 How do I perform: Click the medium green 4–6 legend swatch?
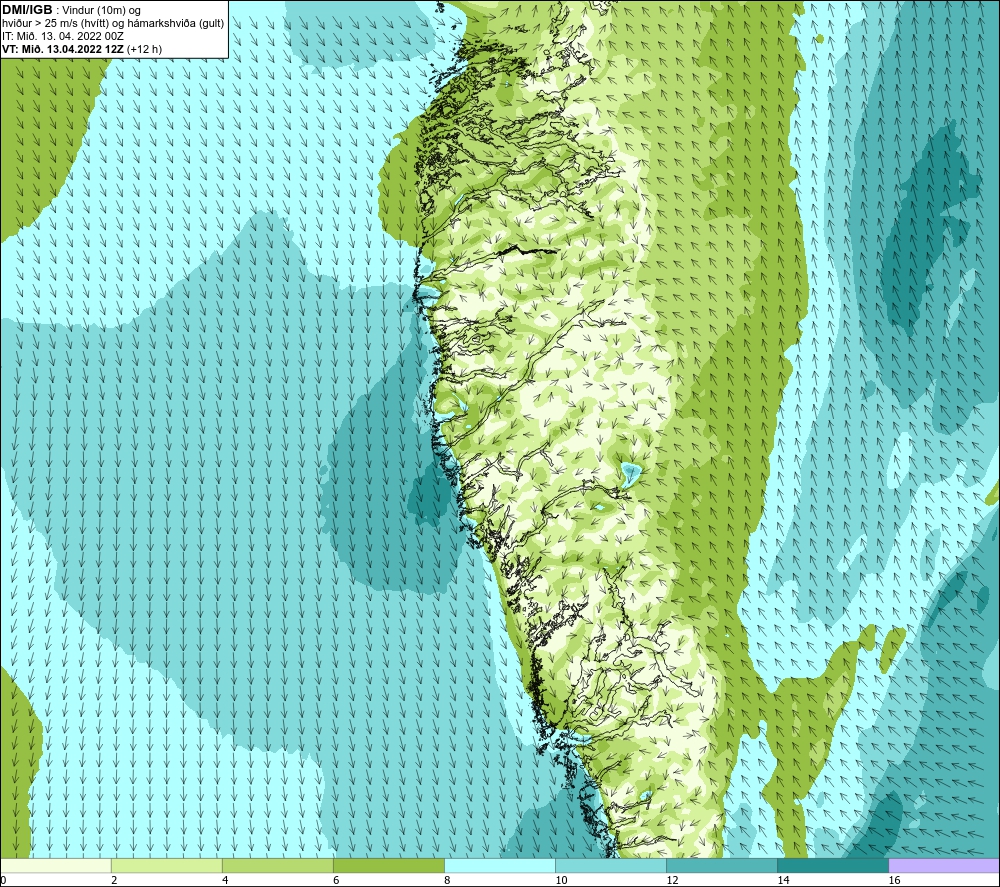(277, 866)
